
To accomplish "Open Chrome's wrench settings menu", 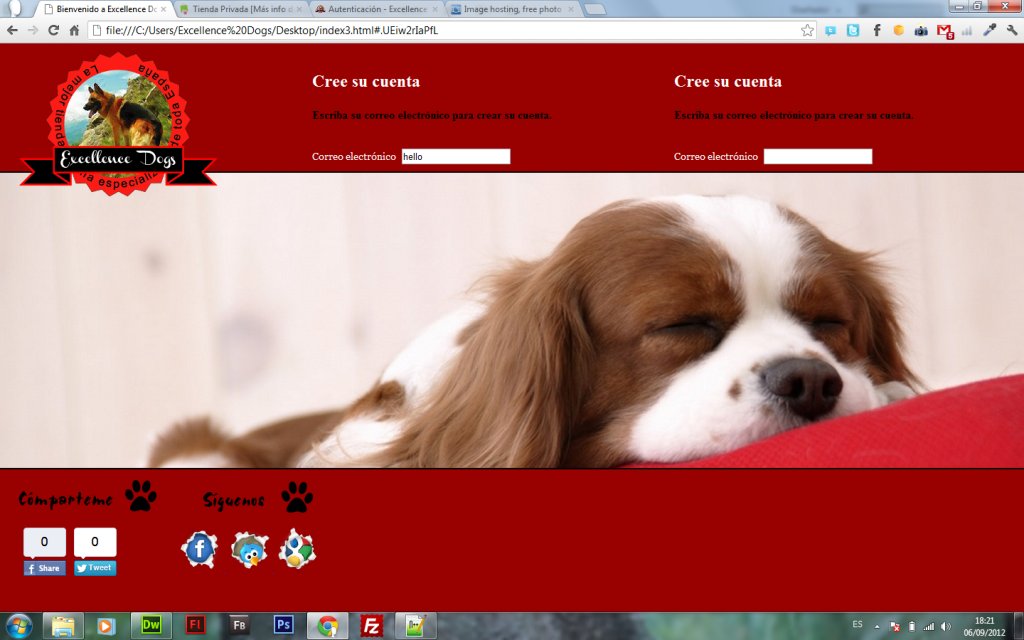I will pyautogui.click(x=1011, y=30).
